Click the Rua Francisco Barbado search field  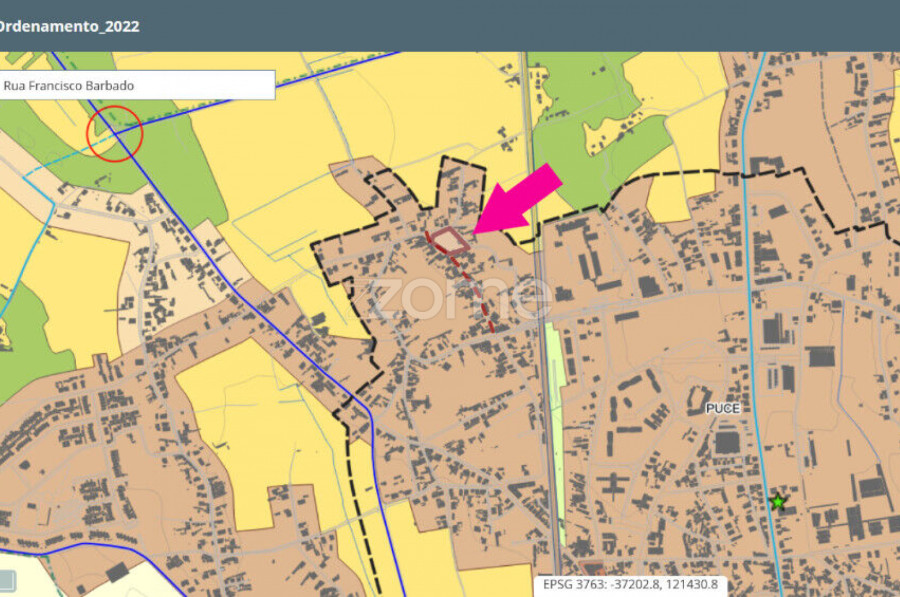click(x=137, y=85)
